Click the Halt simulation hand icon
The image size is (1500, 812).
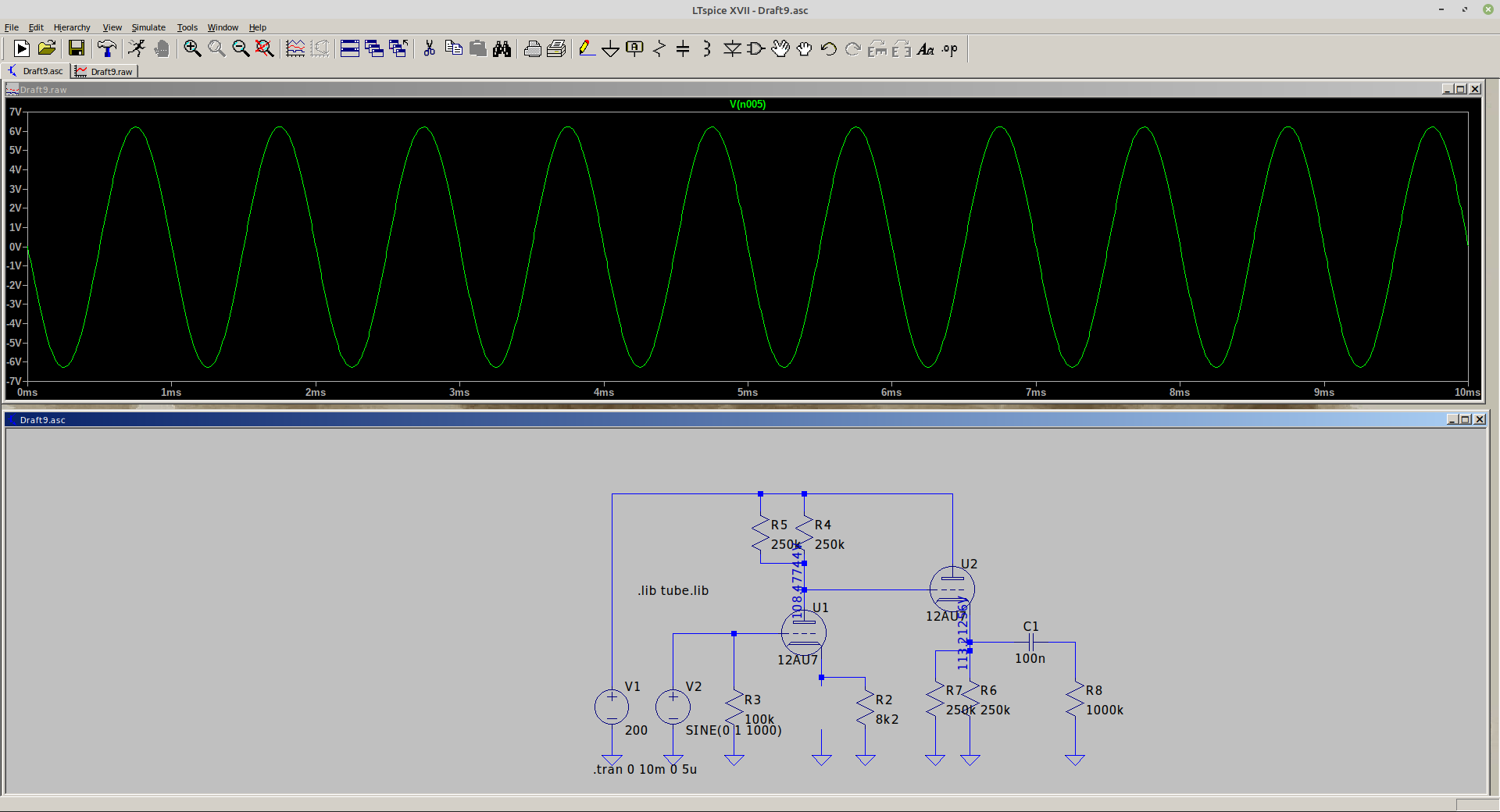[162, 48]
